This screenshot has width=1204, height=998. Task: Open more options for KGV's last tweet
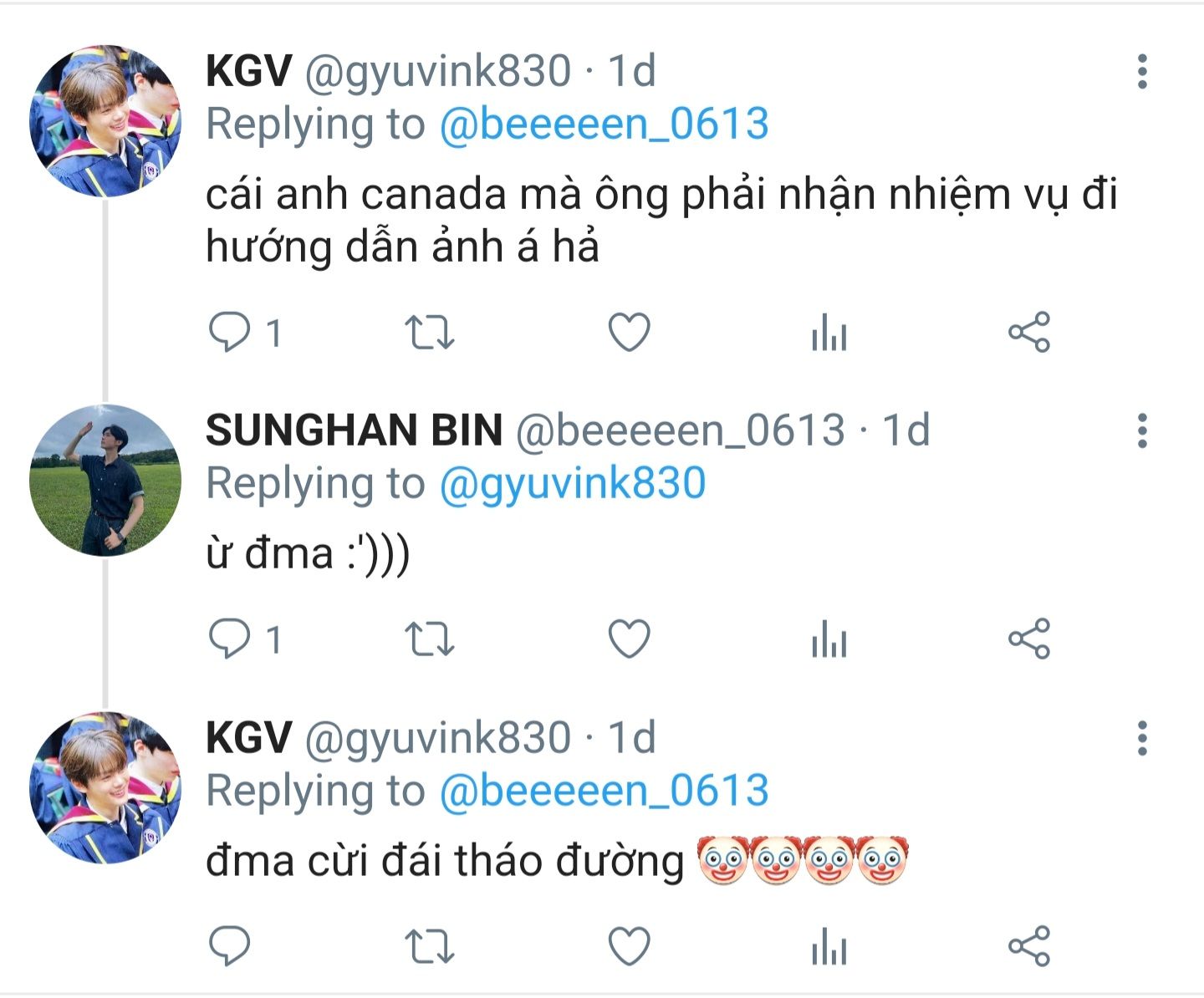[1142, 739]
